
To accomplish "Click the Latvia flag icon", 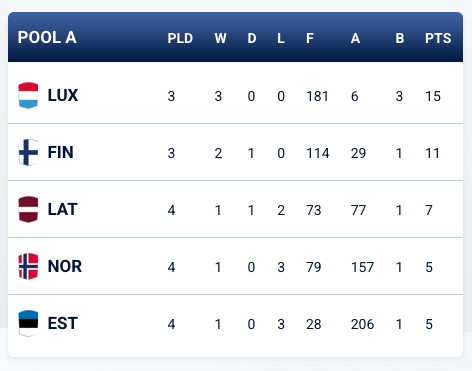I will [28, 209].
